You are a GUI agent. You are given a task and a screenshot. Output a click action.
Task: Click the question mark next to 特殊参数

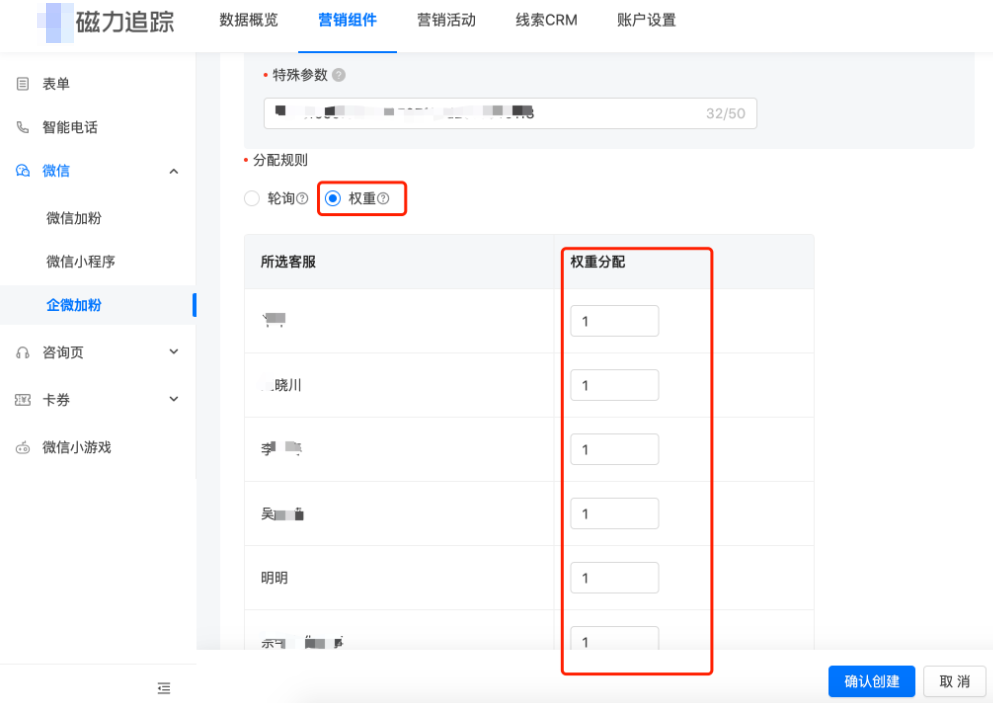340,74
